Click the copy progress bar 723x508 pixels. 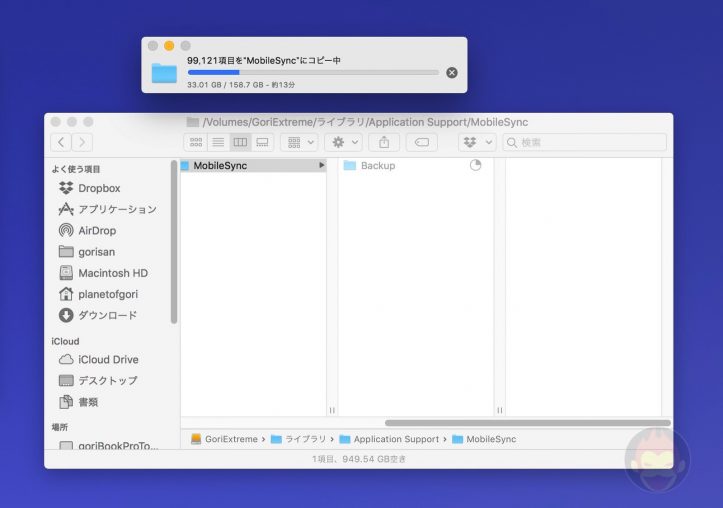coord(313,72)
